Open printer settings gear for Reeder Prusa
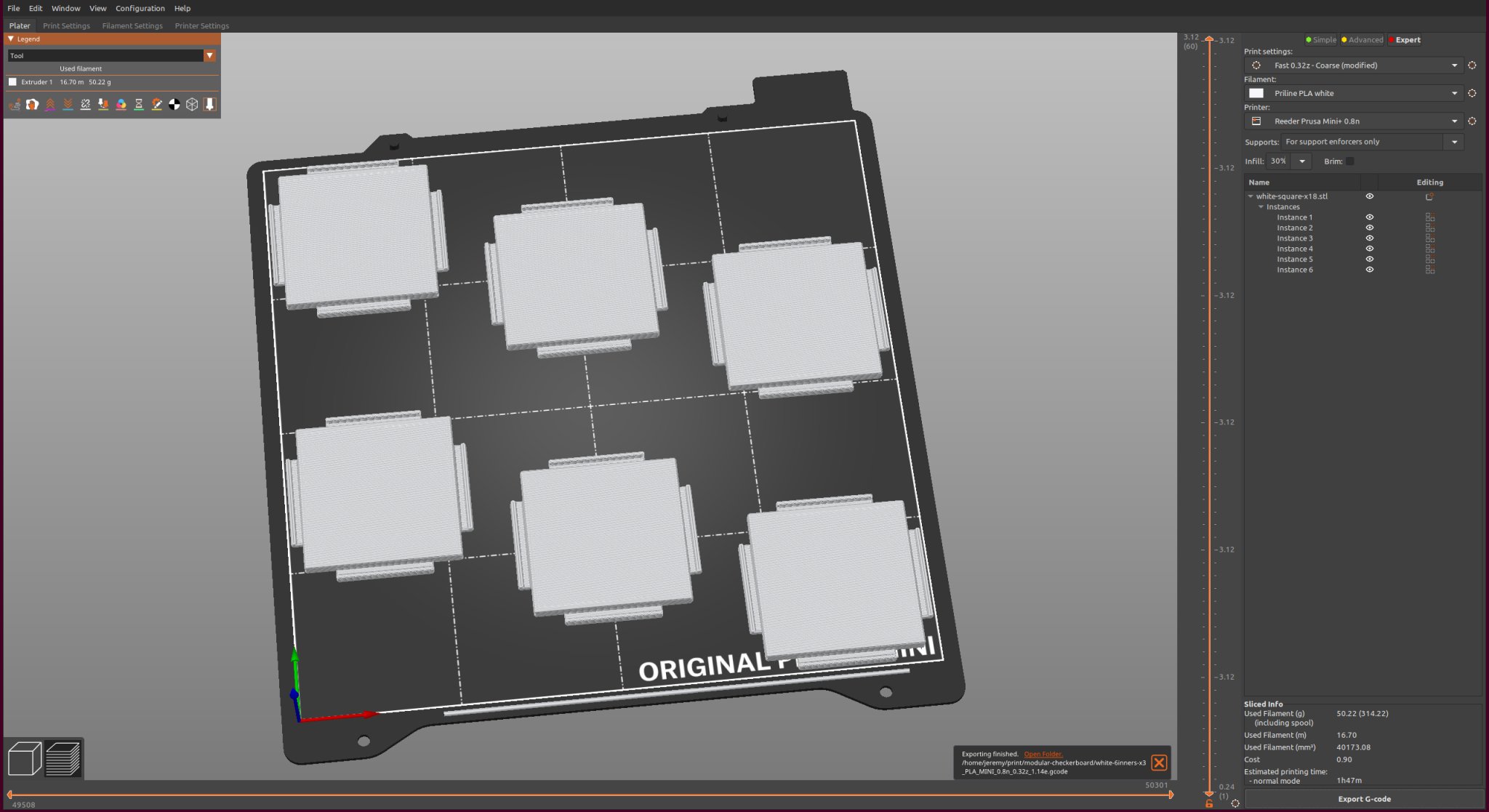Image resolution: width=1489 pixels, height=812 pixels. pos(1472,121)
